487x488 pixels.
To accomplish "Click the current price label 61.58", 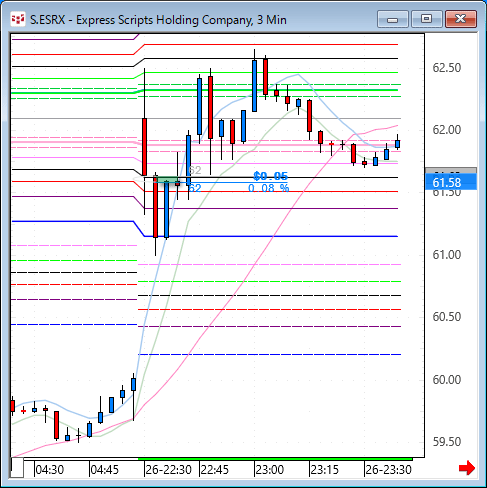I will pyautogui.click(x=451, y=183).
